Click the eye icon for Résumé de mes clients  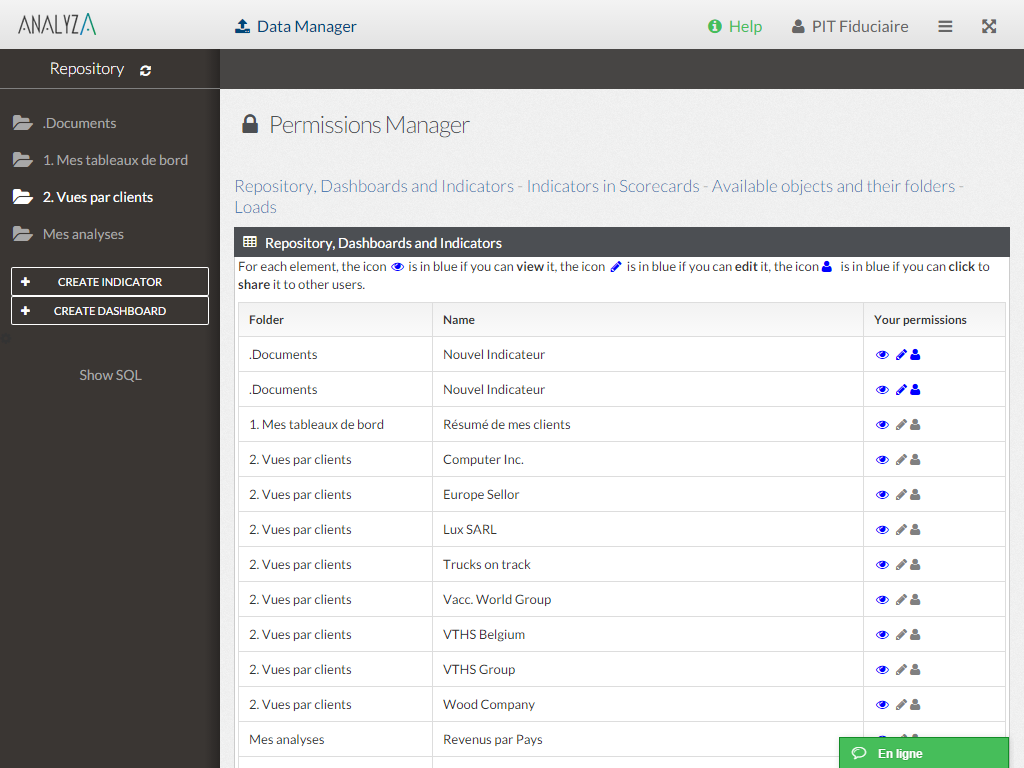click(882, 424)
